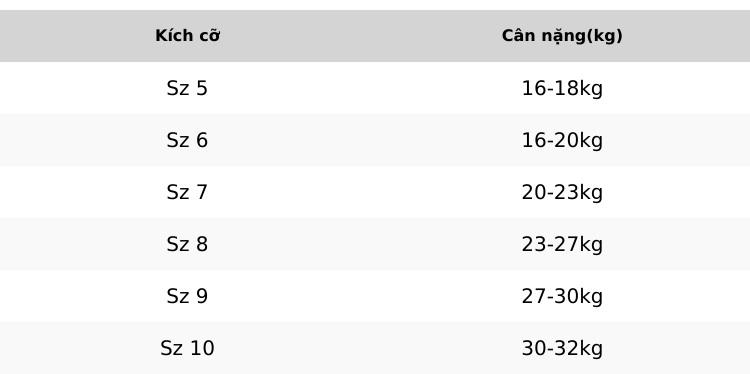The width and height of the screenshot is (750, 374).
Task: Click the Kích cỡ column header
Action: tap(188, 36)
